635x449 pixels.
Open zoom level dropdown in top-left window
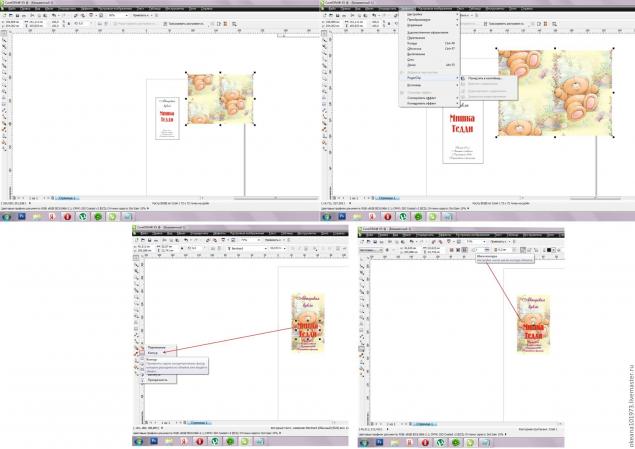click(126, 15)
